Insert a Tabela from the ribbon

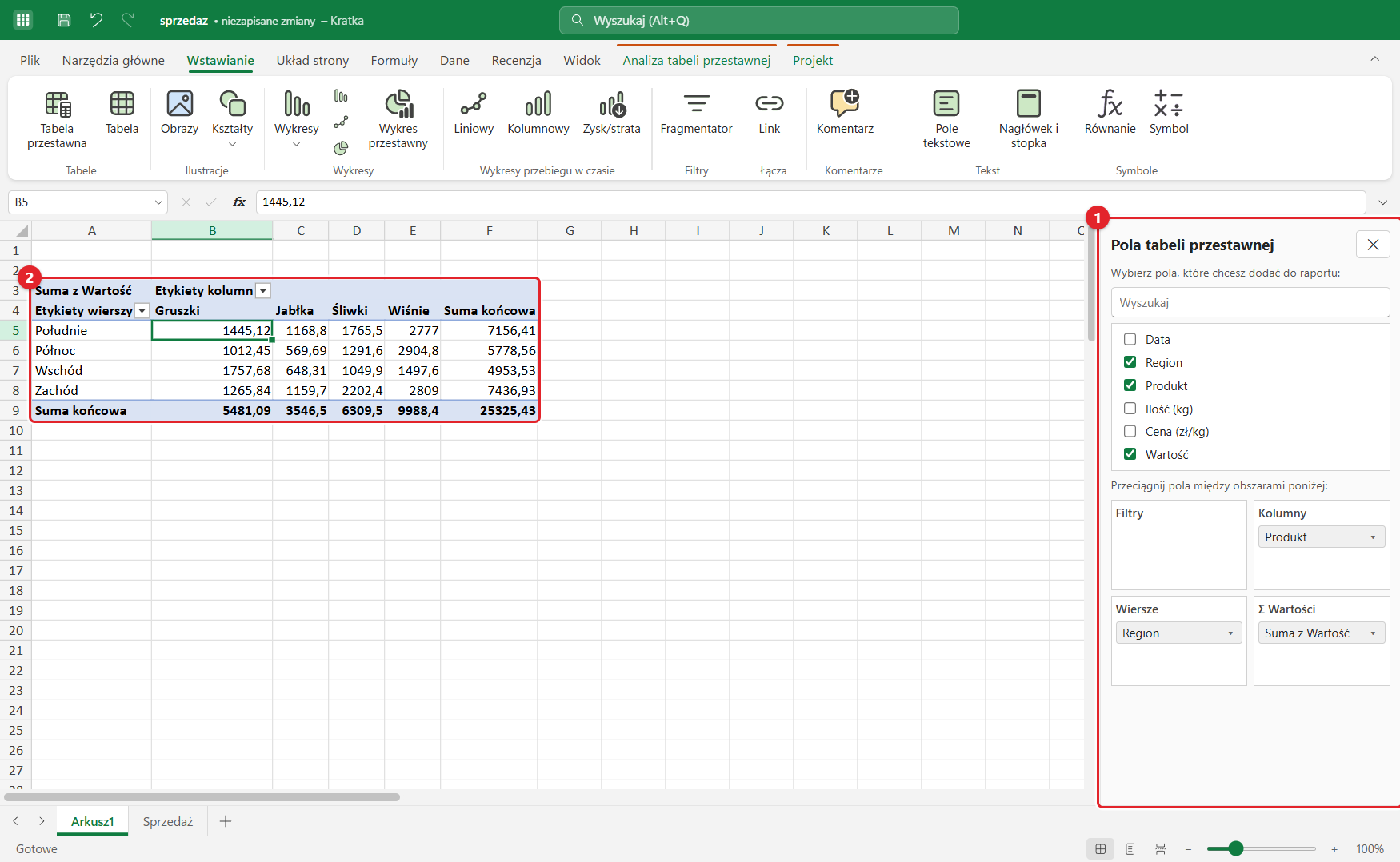pyautogui.click(x=122, y=113)
